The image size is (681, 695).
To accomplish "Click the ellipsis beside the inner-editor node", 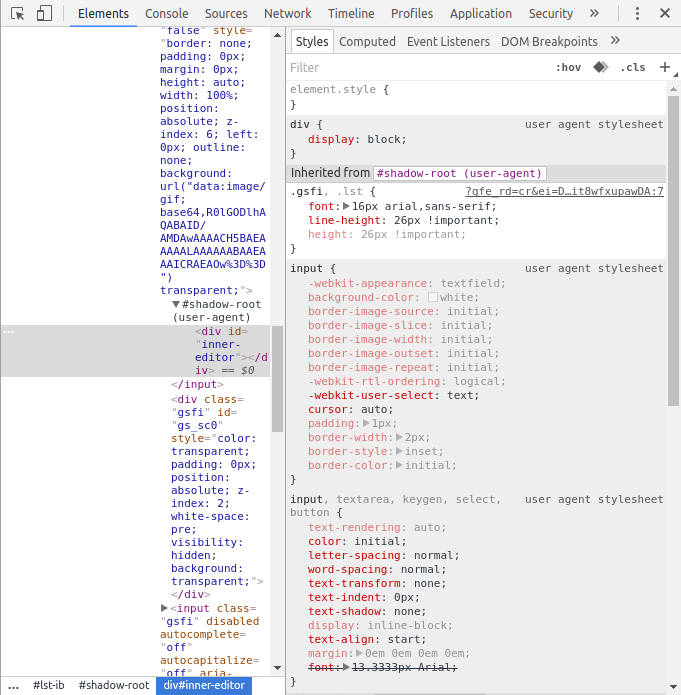I will 8,332.
